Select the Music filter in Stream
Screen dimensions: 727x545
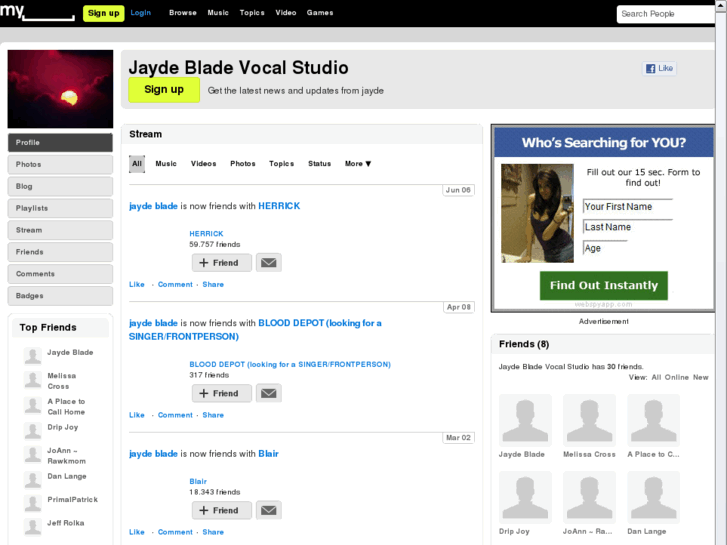point(166,164)
